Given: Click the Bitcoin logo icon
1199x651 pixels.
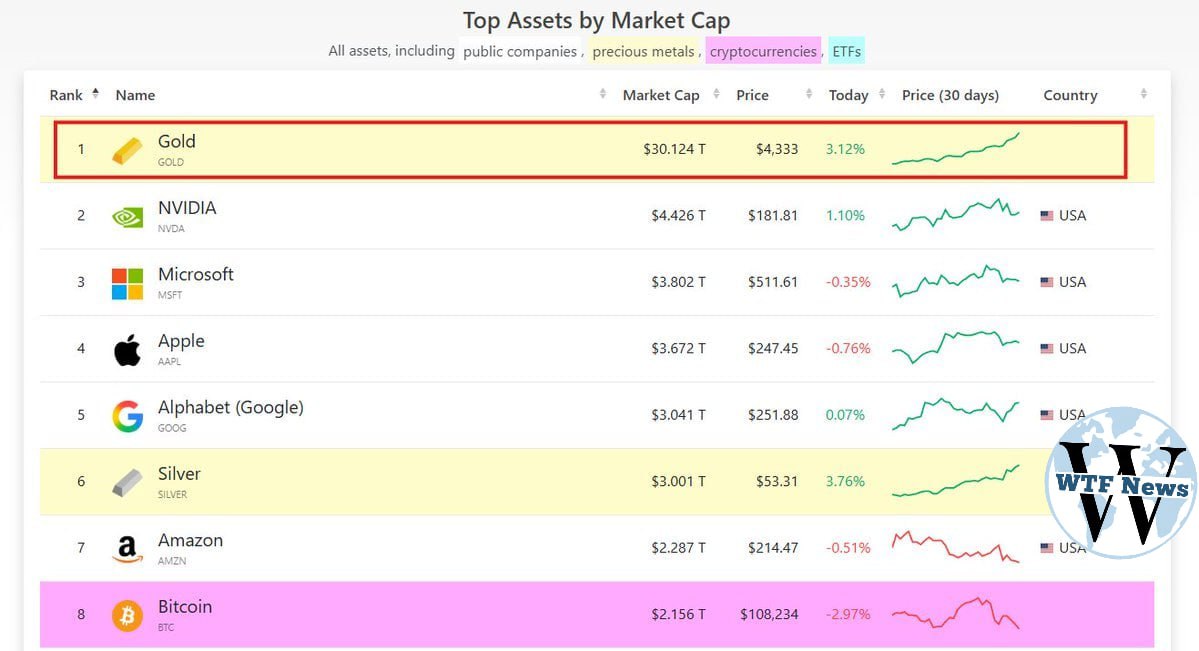Looking at the screenshot, I should tap(127, 615).
